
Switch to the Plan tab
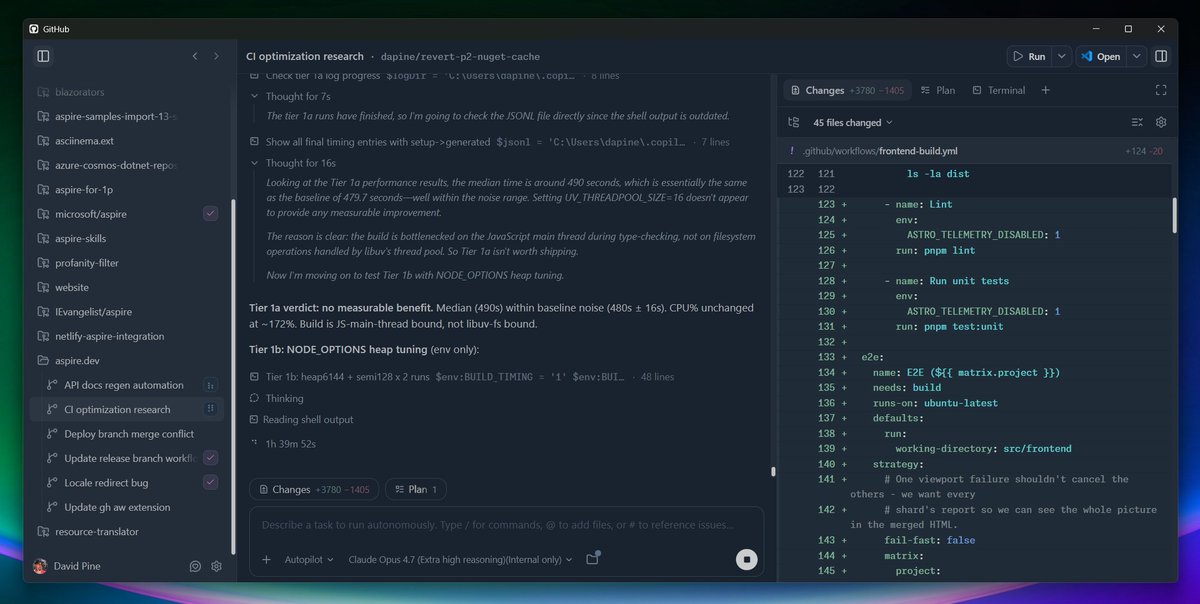pos(936,90)
